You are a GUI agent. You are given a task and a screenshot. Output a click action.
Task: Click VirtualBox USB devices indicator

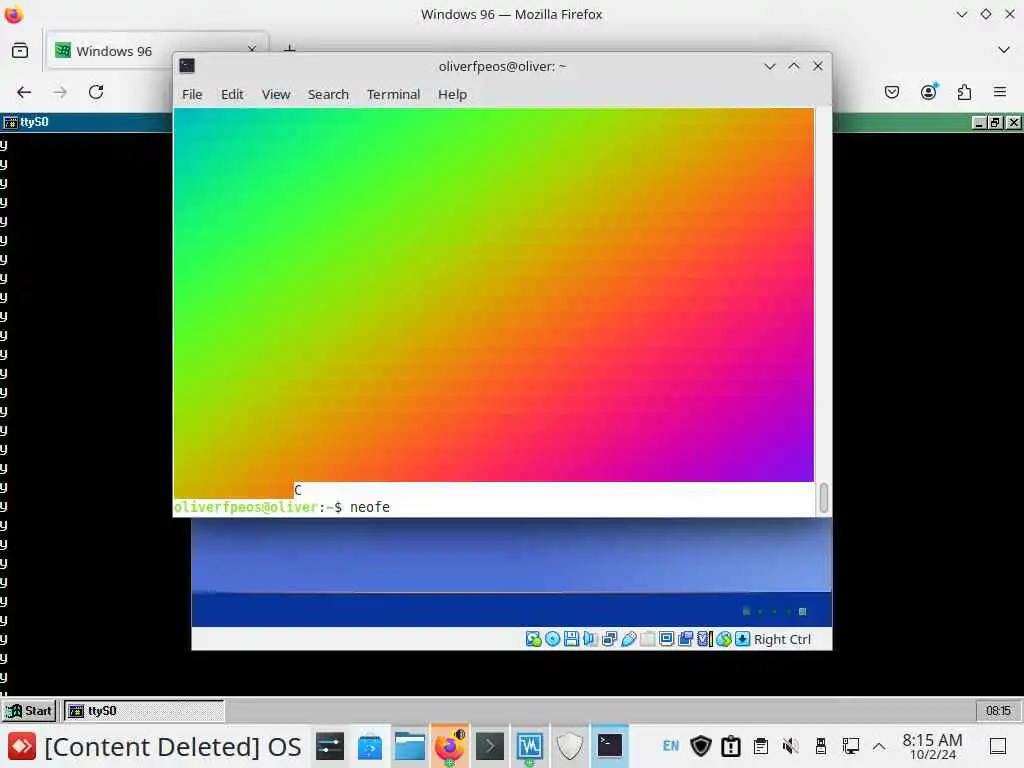pos(628,639)
